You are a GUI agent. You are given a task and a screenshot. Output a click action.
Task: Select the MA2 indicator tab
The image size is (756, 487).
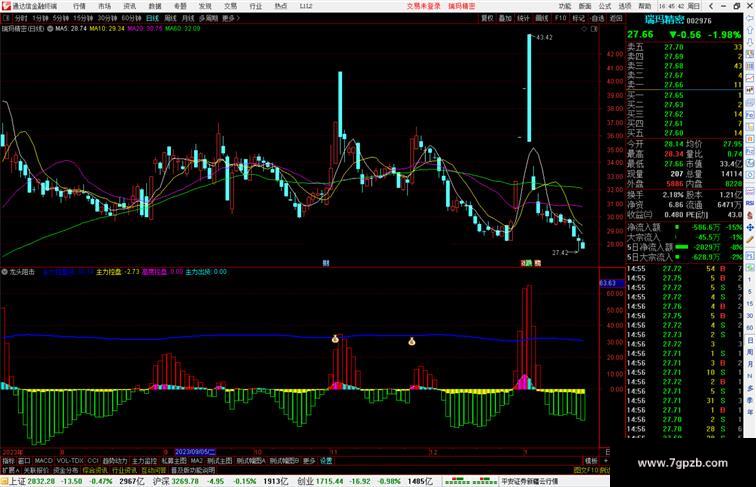196,461
